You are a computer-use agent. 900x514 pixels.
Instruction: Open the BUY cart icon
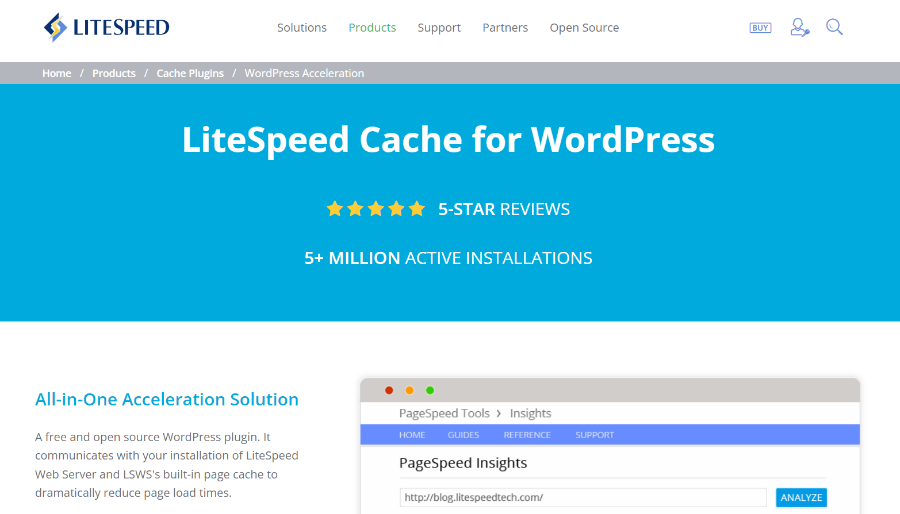[x=760, y=28]
